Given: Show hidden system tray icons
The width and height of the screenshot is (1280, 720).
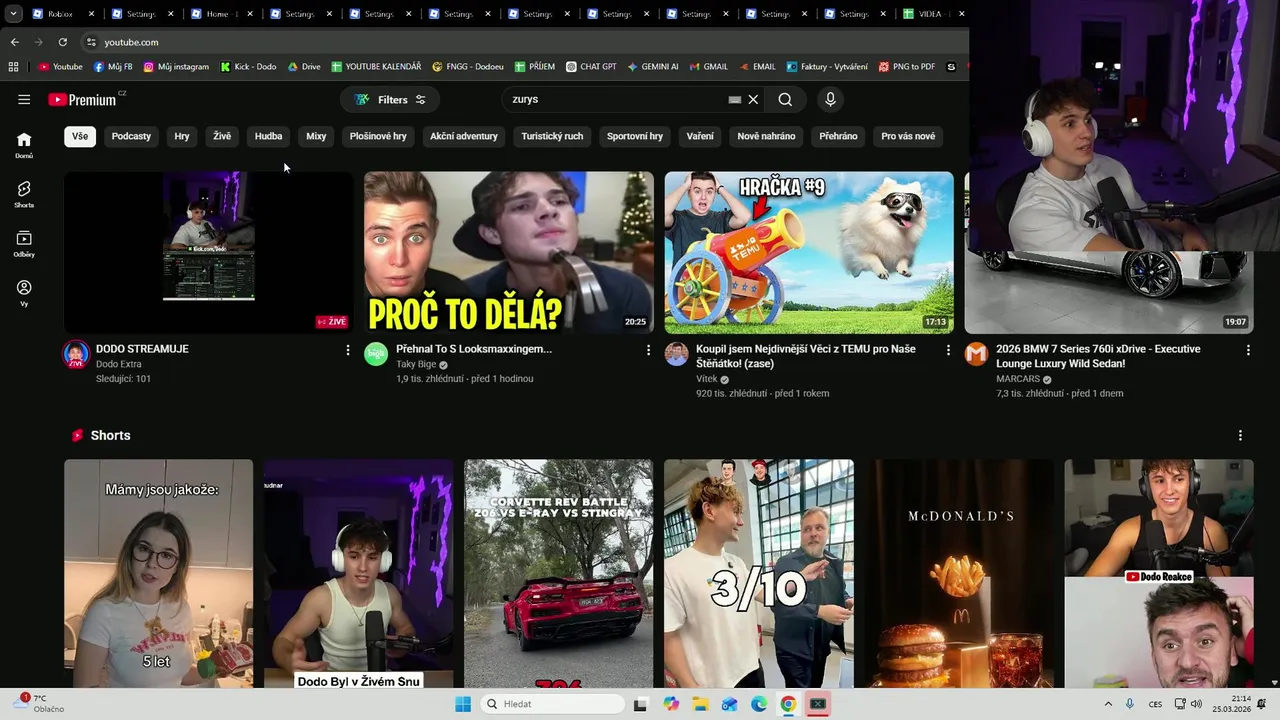Looking at the screenshot, I should point(1108,704).
